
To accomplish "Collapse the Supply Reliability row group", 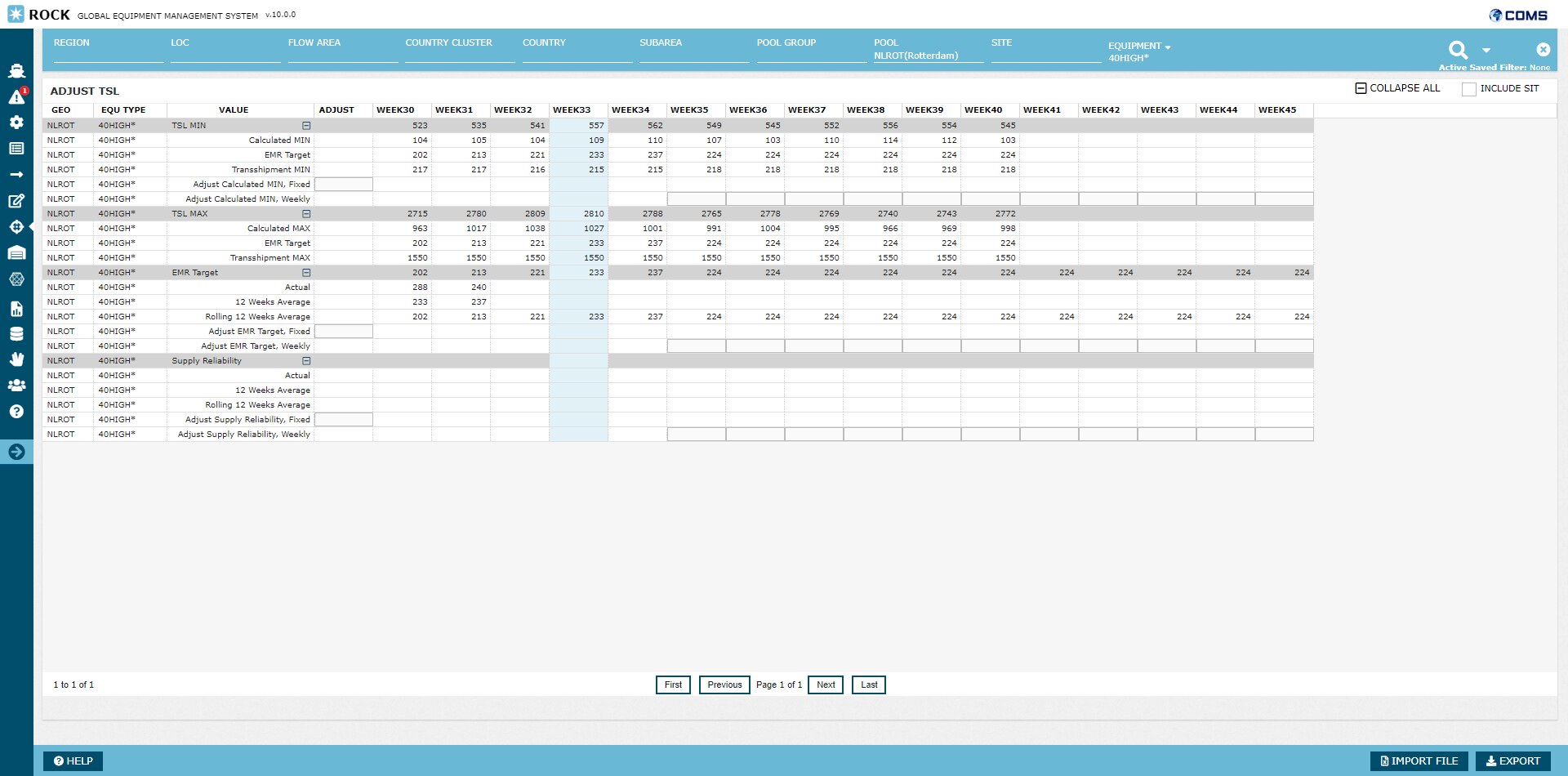I will click(x=306, y=361).
